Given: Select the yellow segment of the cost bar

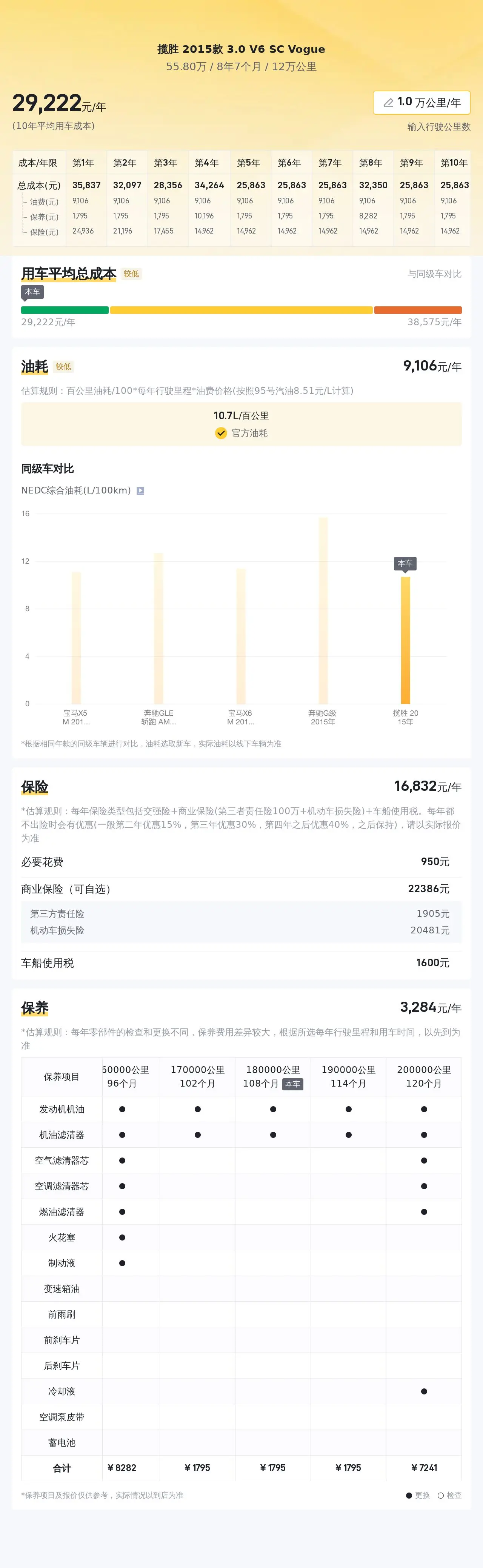Looking at the screenshot, I should (241, 311).
